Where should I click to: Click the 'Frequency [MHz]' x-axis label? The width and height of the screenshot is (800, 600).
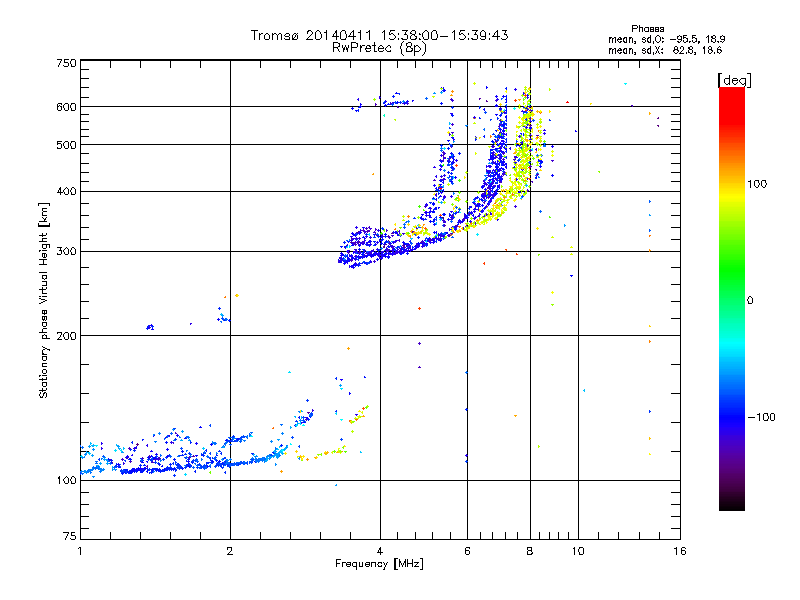pos(379,564)
